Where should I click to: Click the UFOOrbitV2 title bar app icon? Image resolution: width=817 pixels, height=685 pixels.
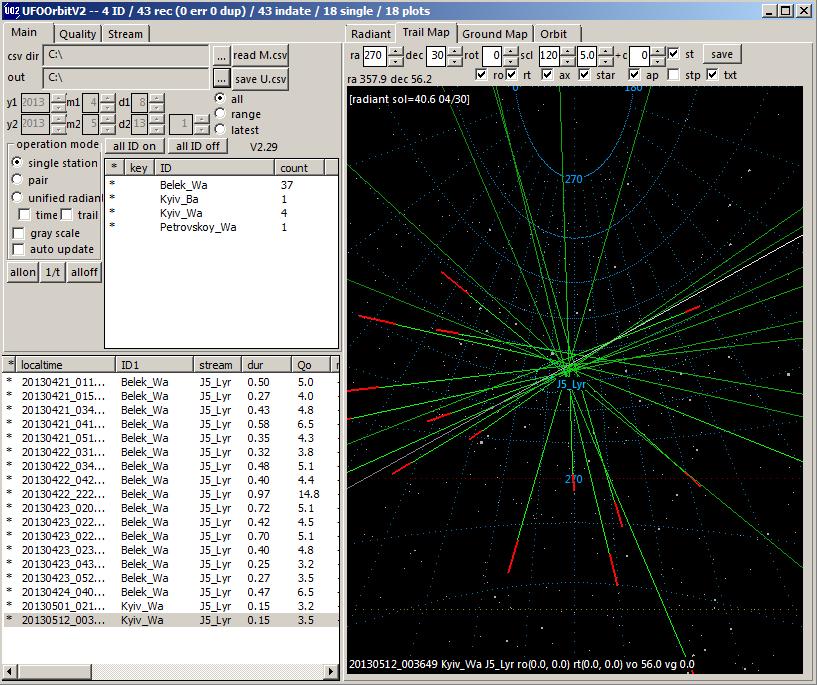12,11
